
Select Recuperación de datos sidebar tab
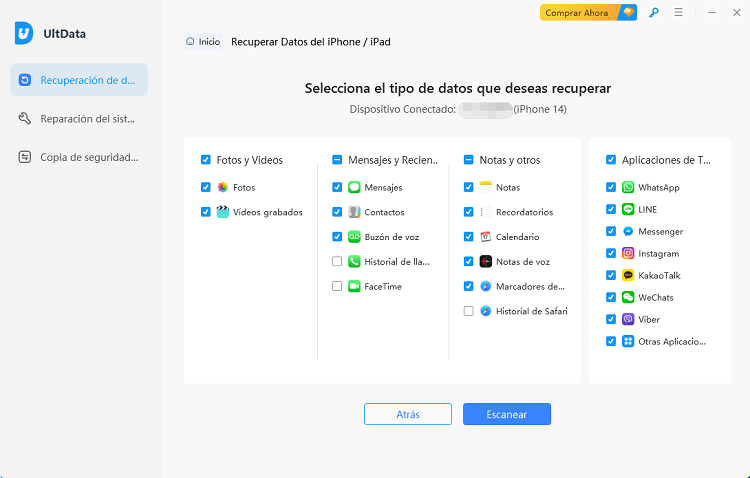point(79,80)
